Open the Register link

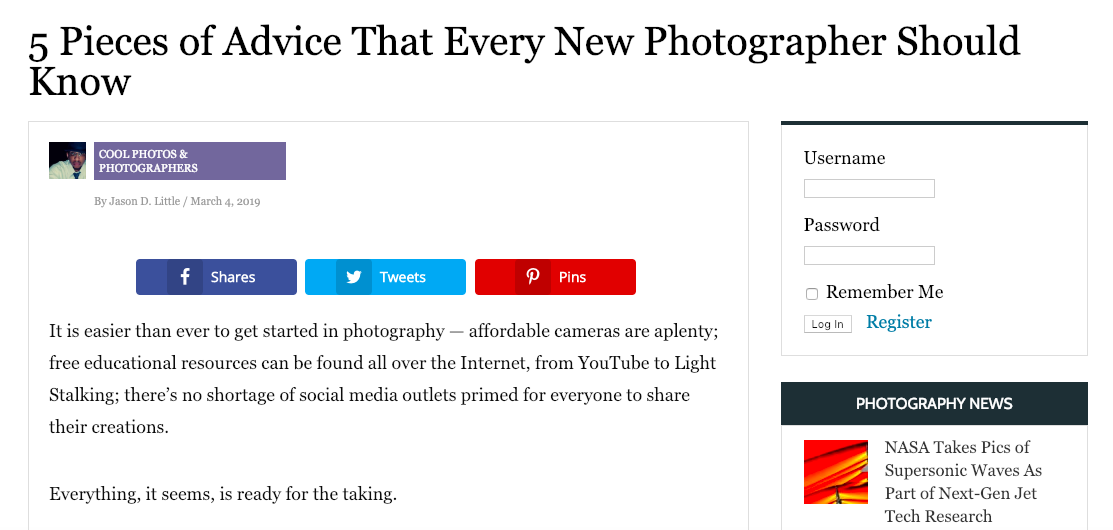coord(898,322)
